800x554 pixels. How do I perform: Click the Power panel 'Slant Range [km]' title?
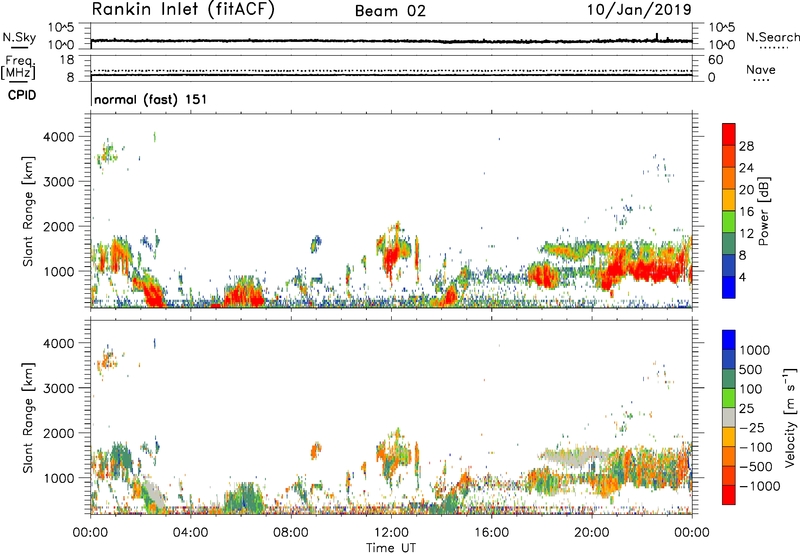[x=28, y=211]
